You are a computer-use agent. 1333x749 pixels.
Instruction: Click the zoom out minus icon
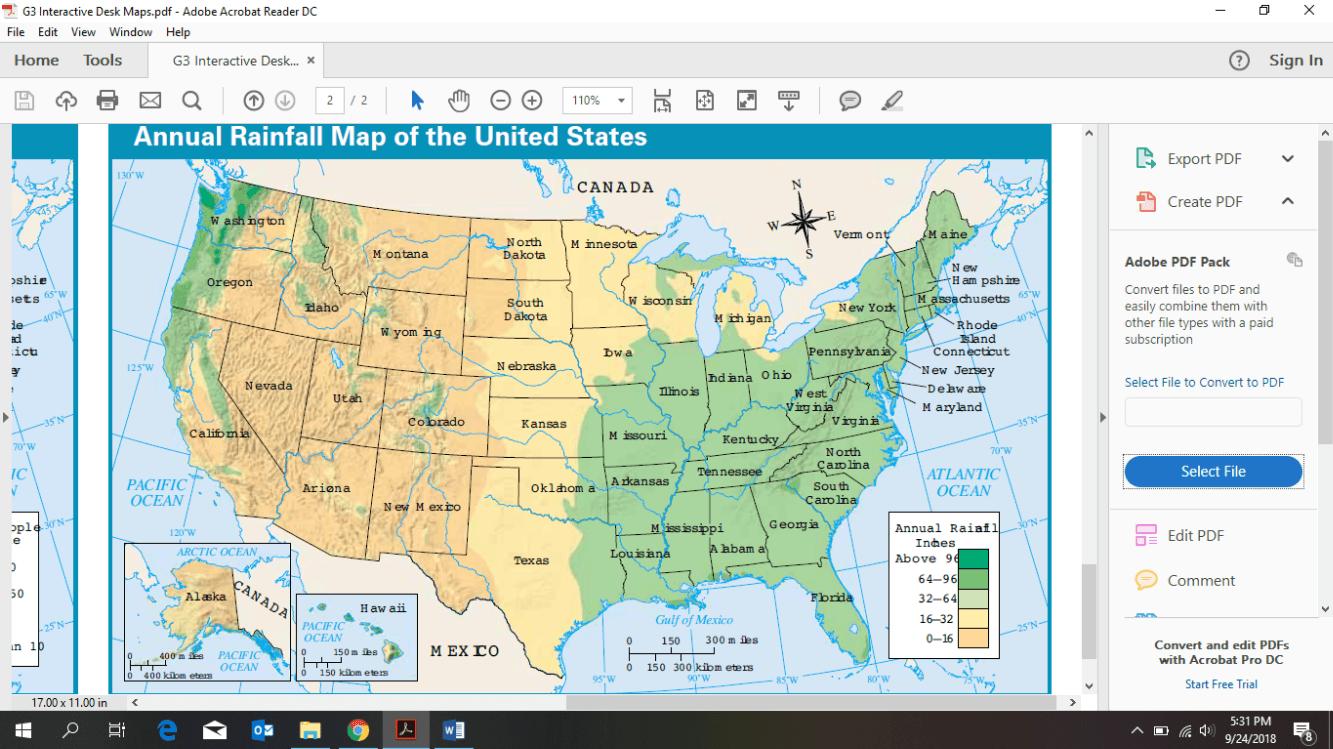[x=500, y=100]
